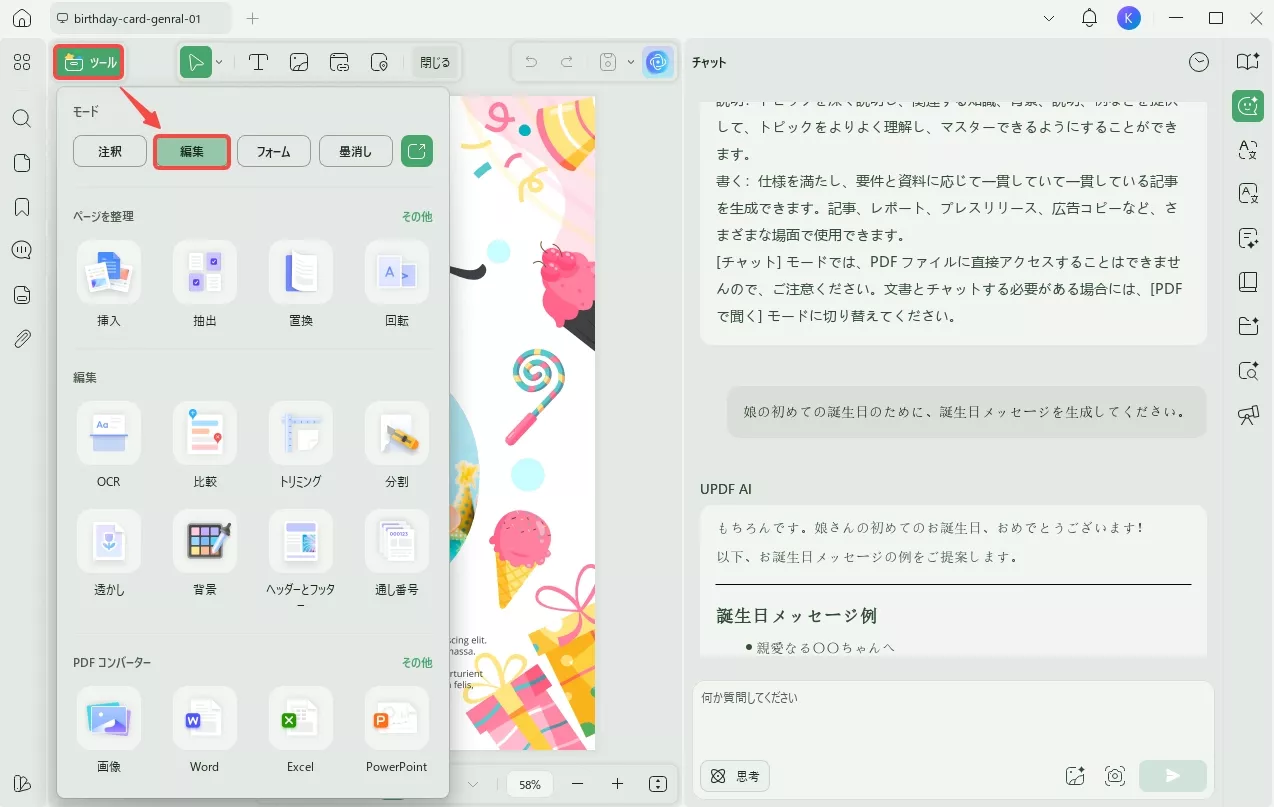Switch to the 注釈 mode tab
Image resolution: width=1274 pixels, height=807 pixels.
[x=109, y=151]
